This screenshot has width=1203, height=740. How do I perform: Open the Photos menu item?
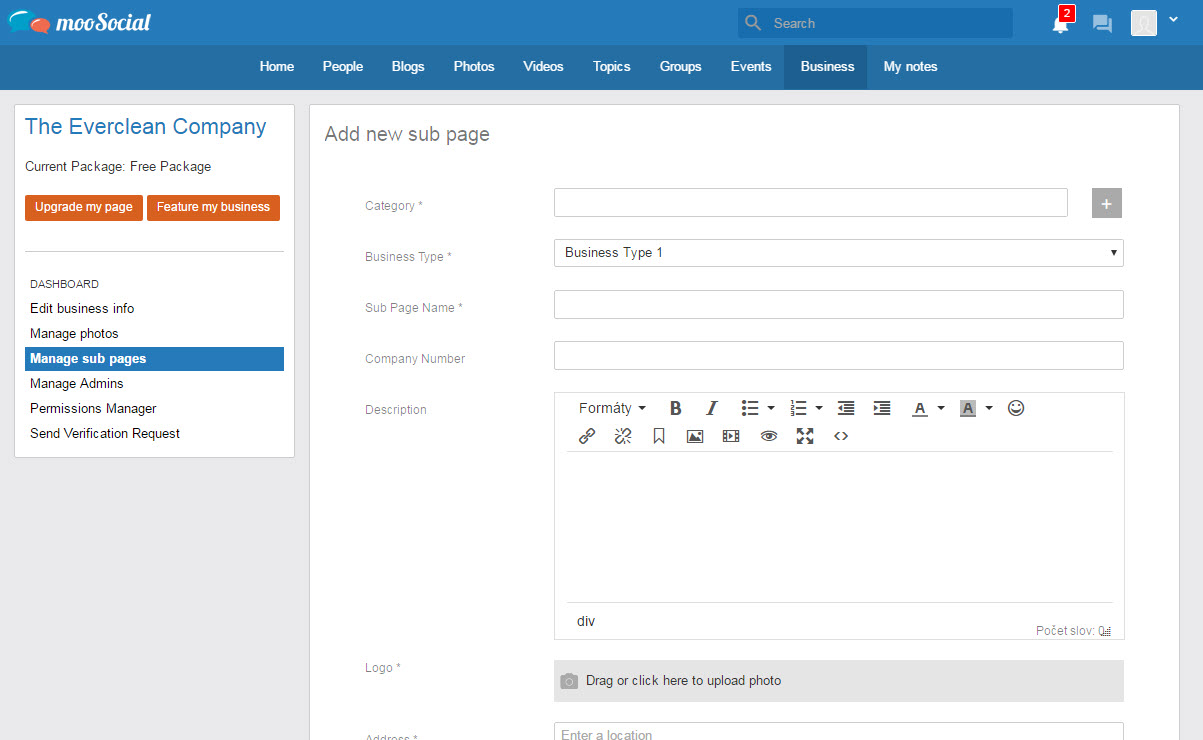click(x=474, y=66)
